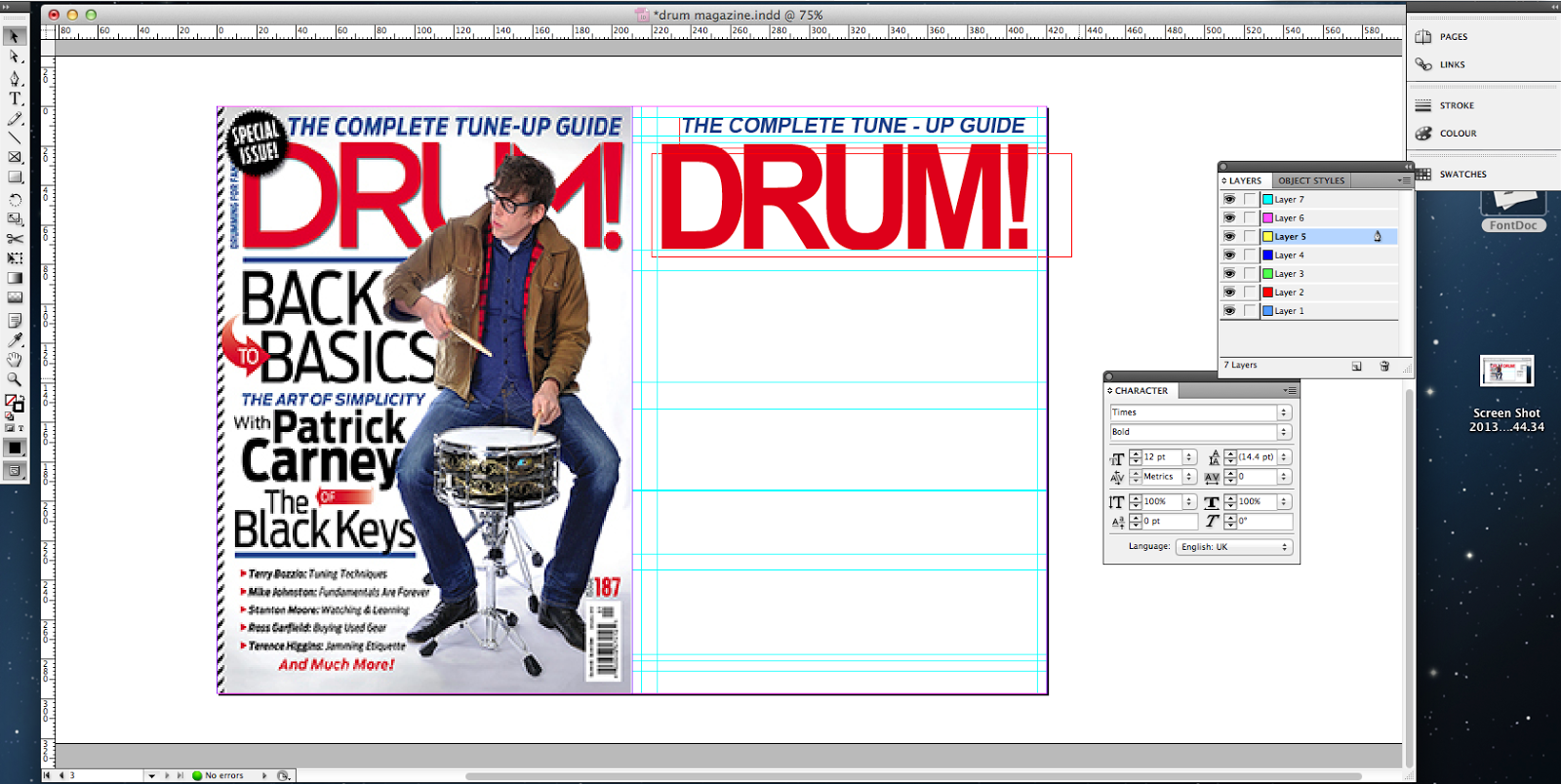Viewport: 1561px width, 784px height.
Task: Create a new layer in Layers panel
Action: [1356, 366]
